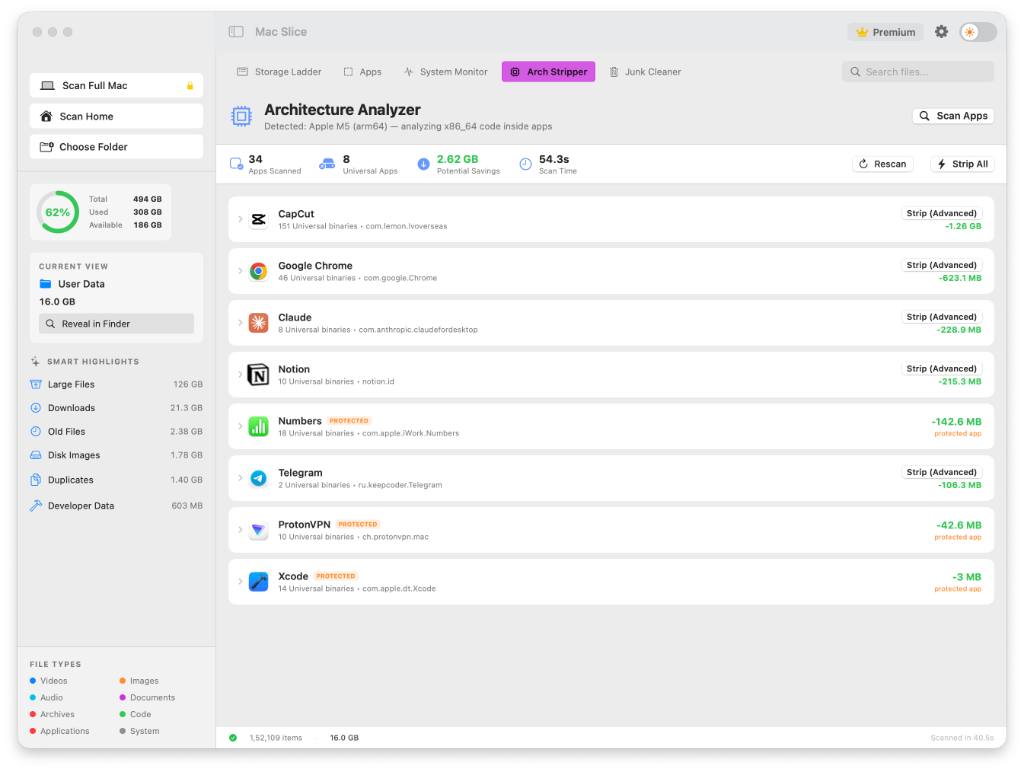Open the System Monitor tab

click(445, 72)
